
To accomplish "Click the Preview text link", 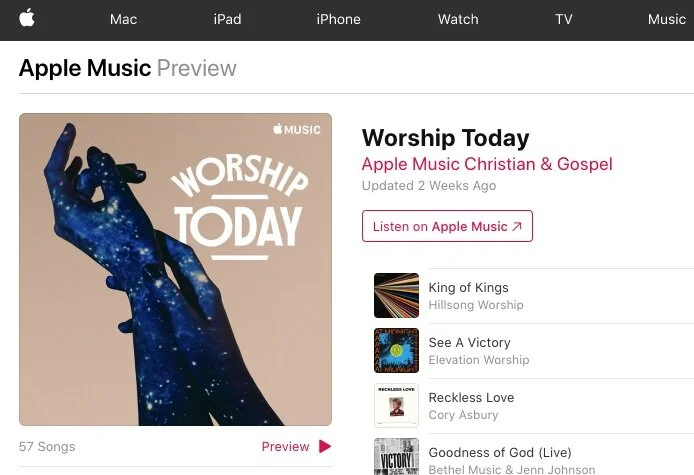I will [x=285, y=446].
